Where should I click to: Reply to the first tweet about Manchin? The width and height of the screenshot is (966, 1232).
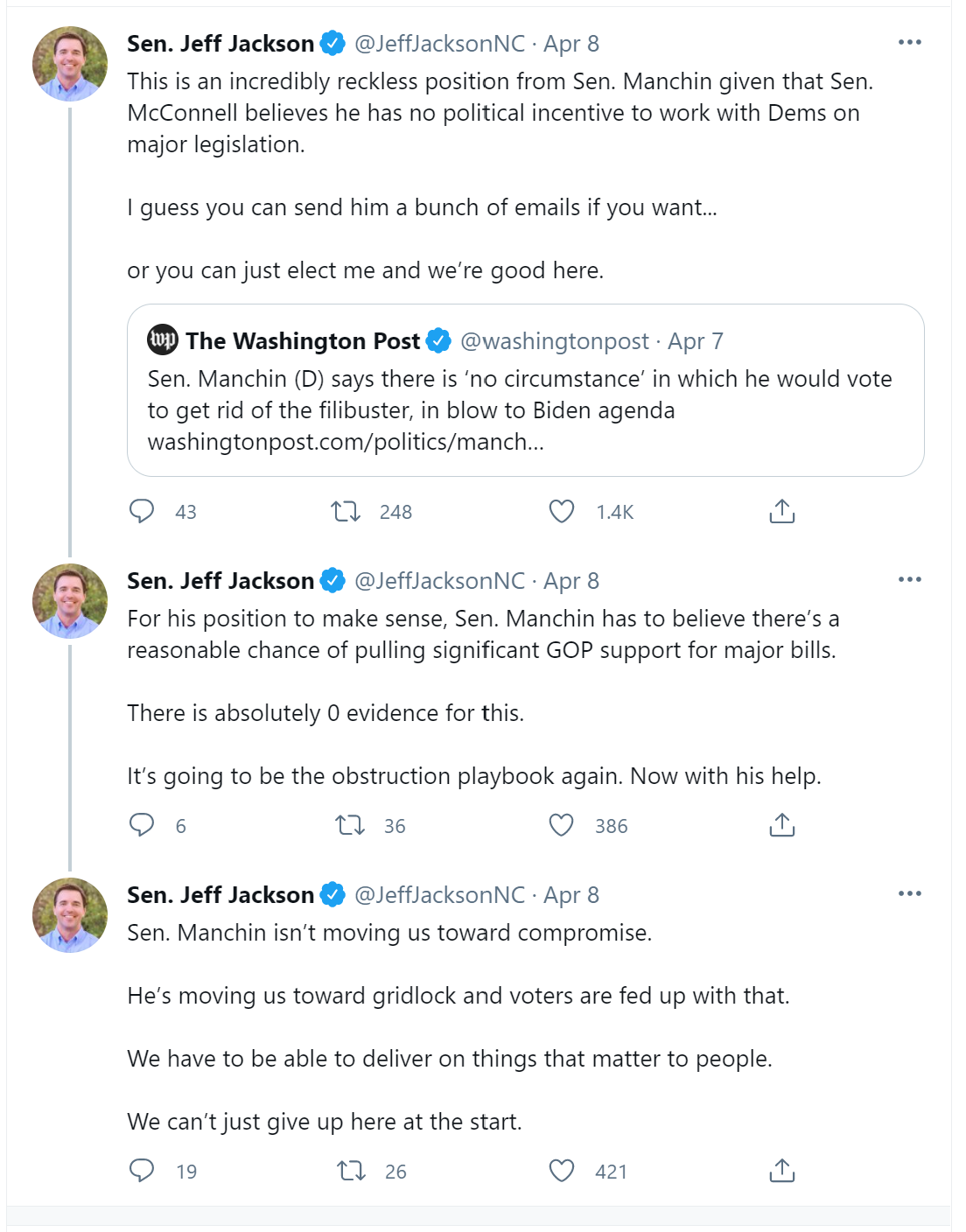[x=144, y=512]
